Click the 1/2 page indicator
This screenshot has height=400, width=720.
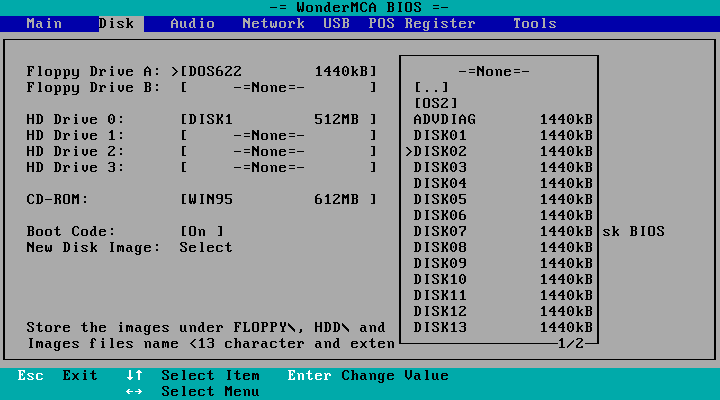click(x=570, y=343)
